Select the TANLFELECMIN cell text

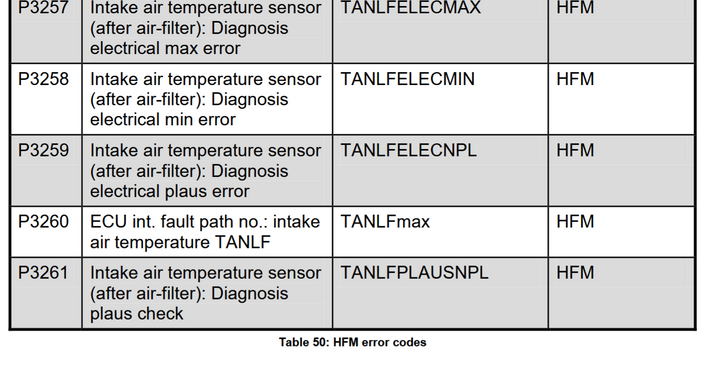[x=407, y=79]
